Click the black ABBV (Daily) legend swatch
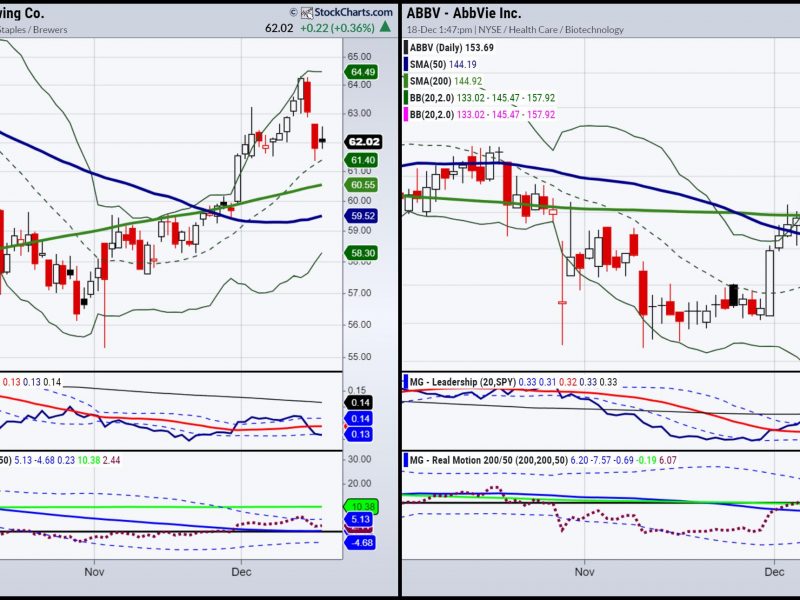The width and height of the screenshot is (800, 600). [x=406, y=47]
